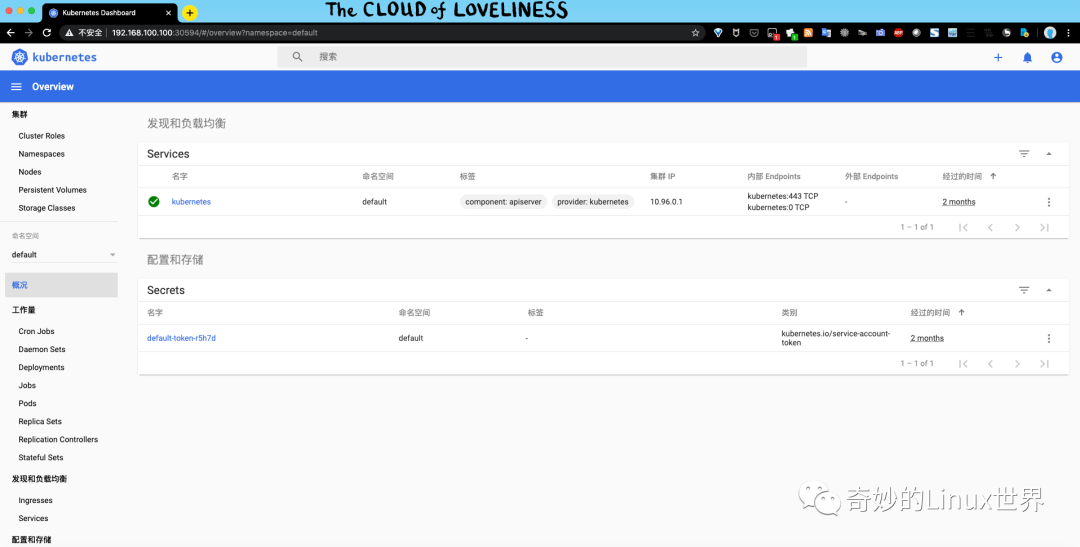Go to next page in Secrets table

pyautogui.click(x=1017, y=364)
